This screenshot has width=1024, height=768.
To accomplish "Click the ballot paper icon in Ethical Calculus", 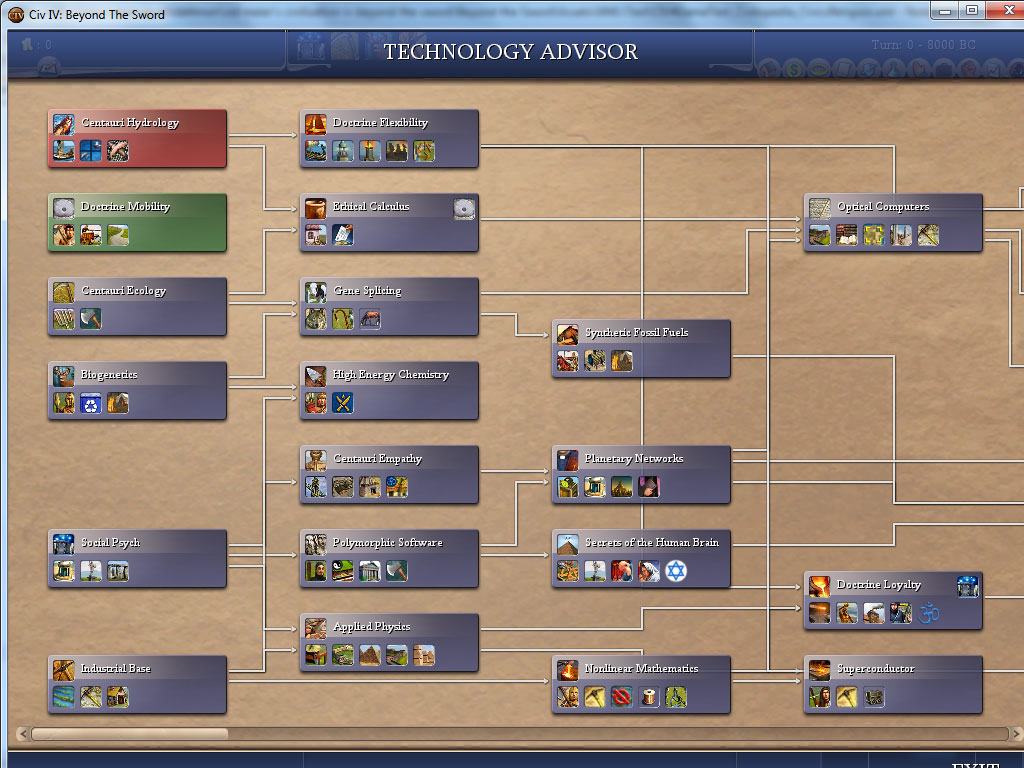I will (x=343, y=235).
